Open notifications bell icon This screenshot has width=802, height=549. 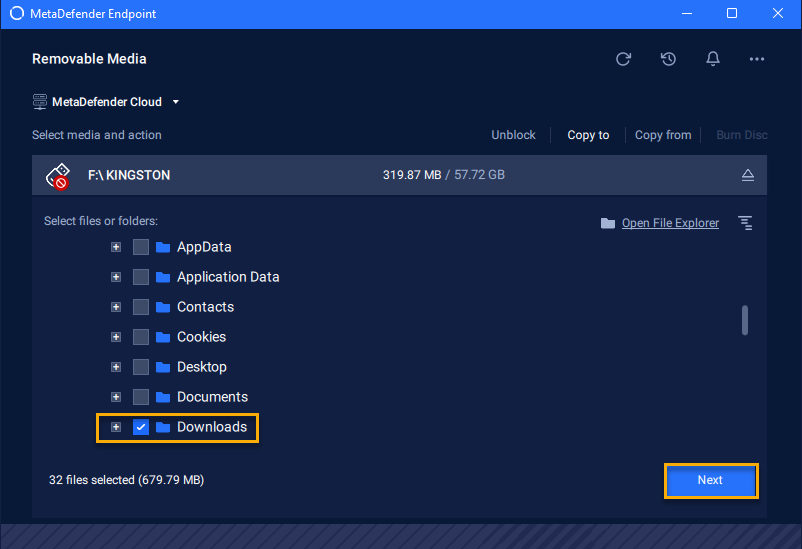point(713,59)
